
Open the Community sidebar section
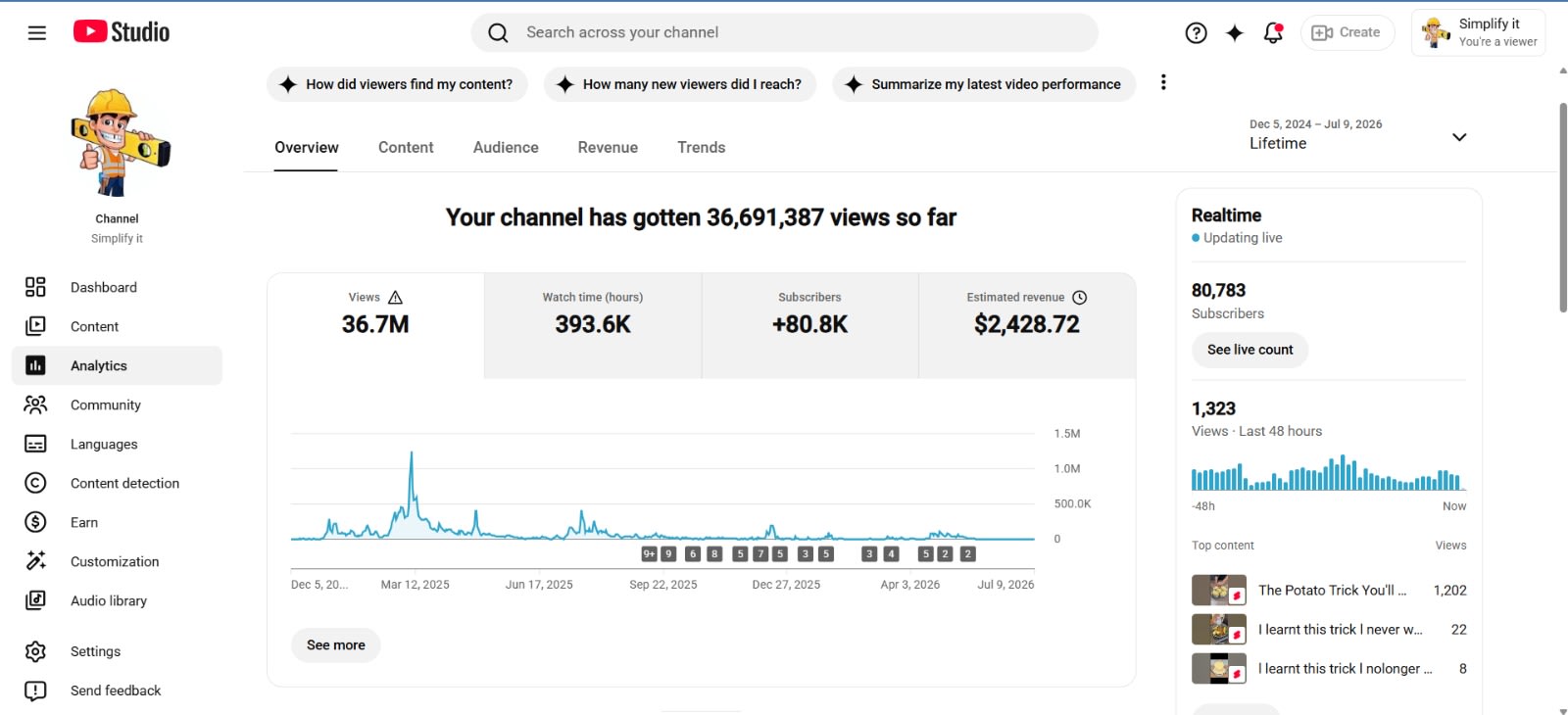pos(118,405)
